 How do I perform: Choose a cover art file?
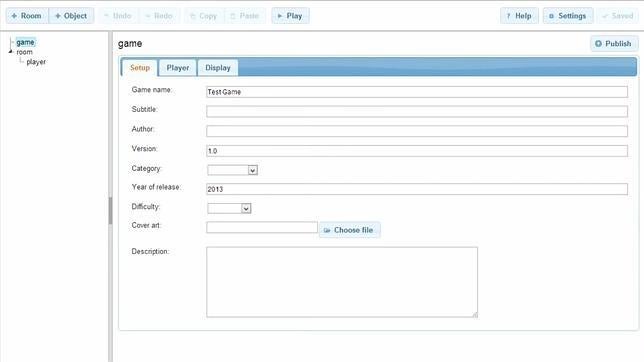(350, 230)
